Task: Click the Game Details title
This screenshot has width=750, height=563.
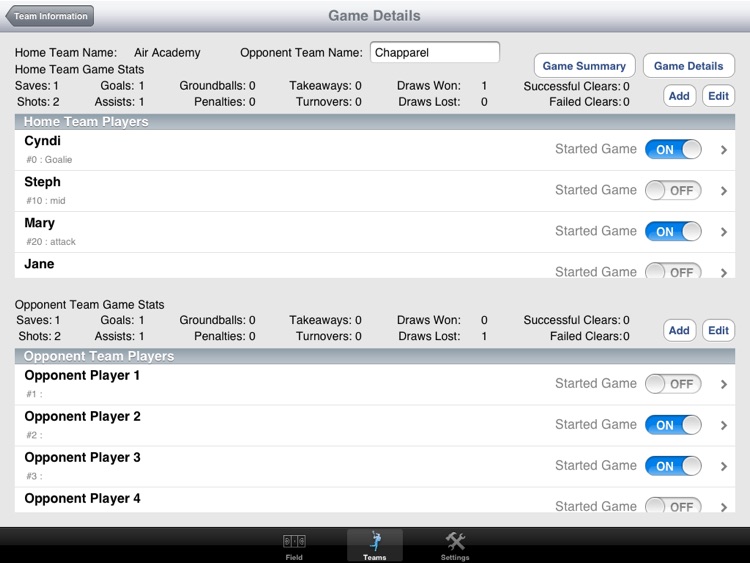Action: click(375, 16)
